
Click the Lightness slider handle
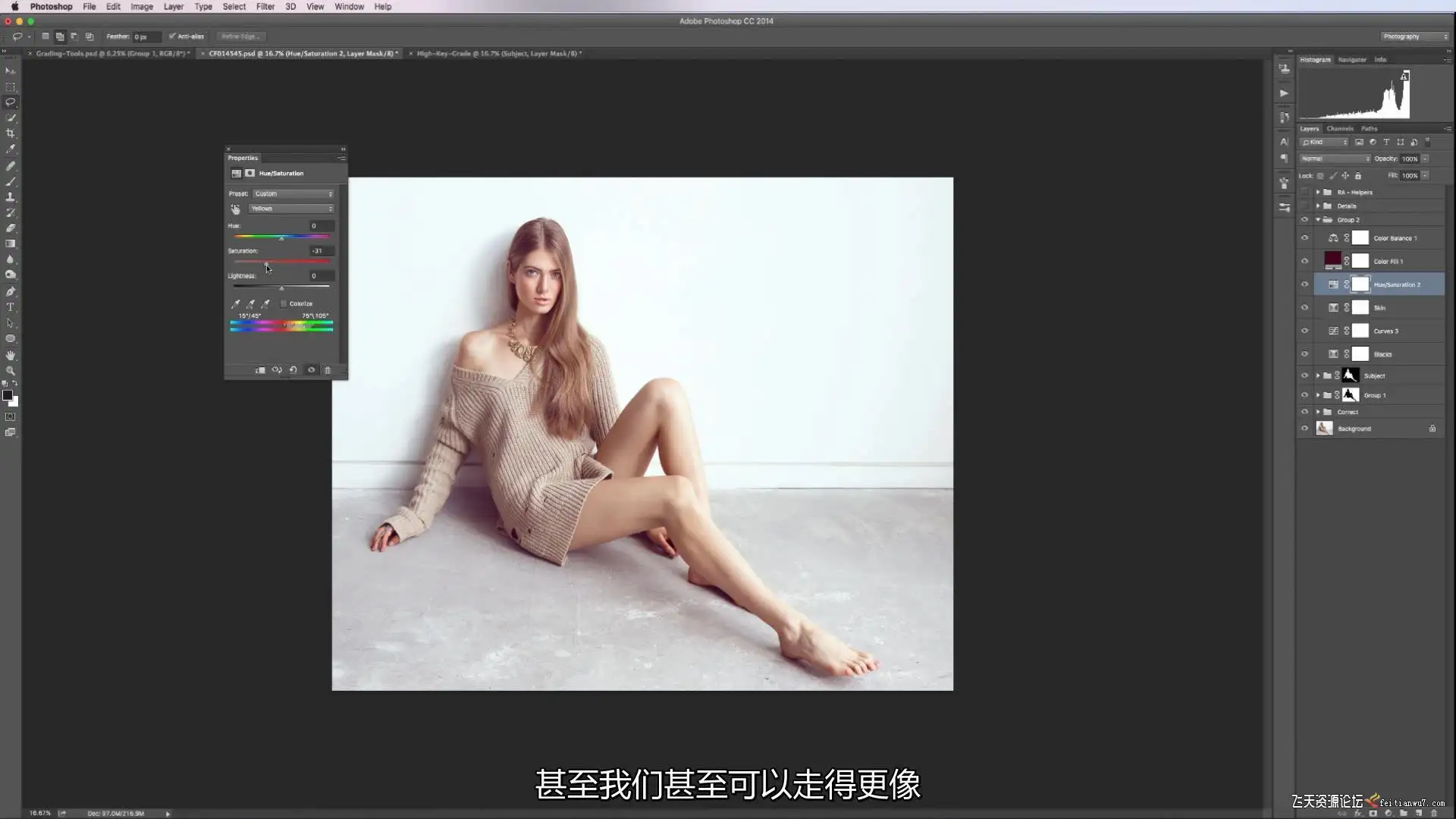pyautogui.click(x=281, y=288)
